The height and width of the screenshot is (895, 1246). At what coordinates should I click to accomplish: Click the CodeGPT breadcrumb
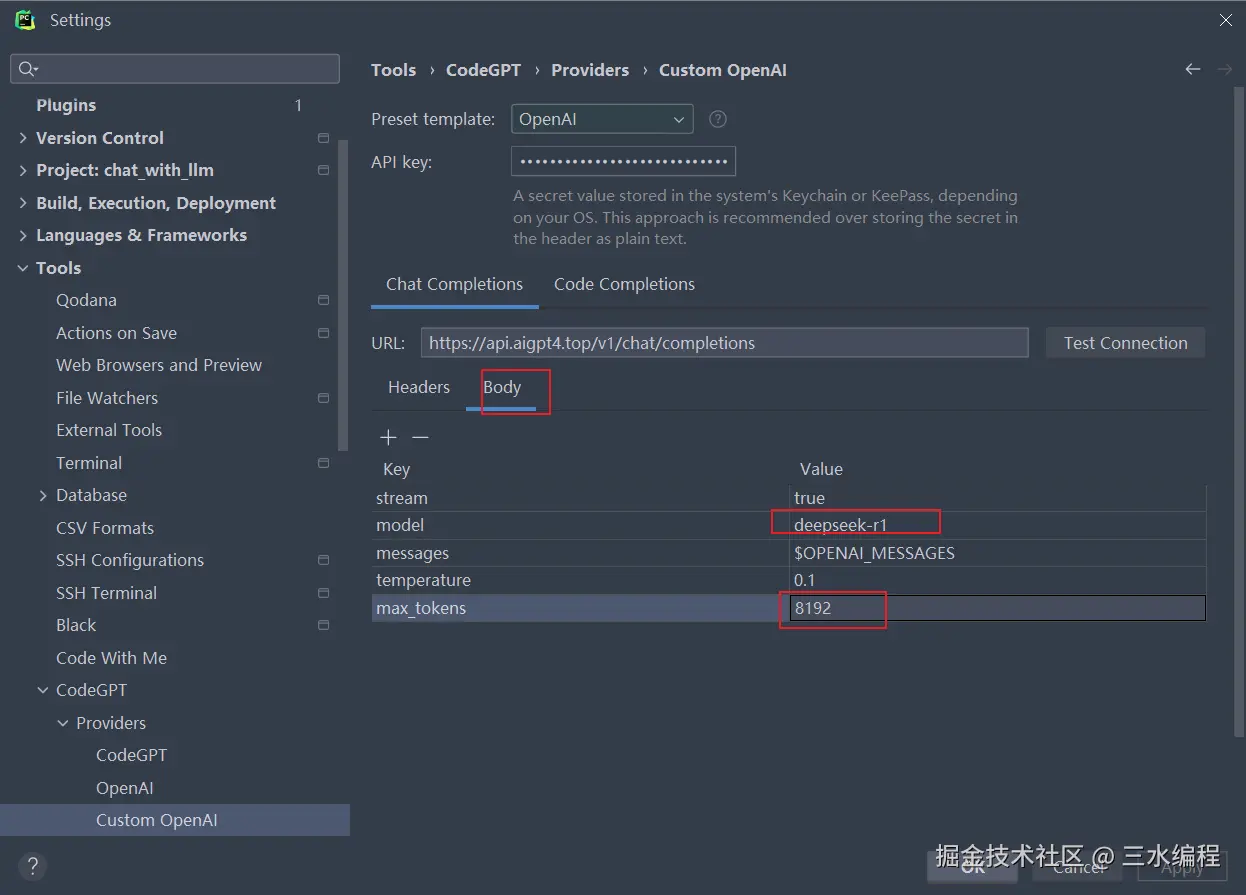pyautogui.click(x=483, y=70)
